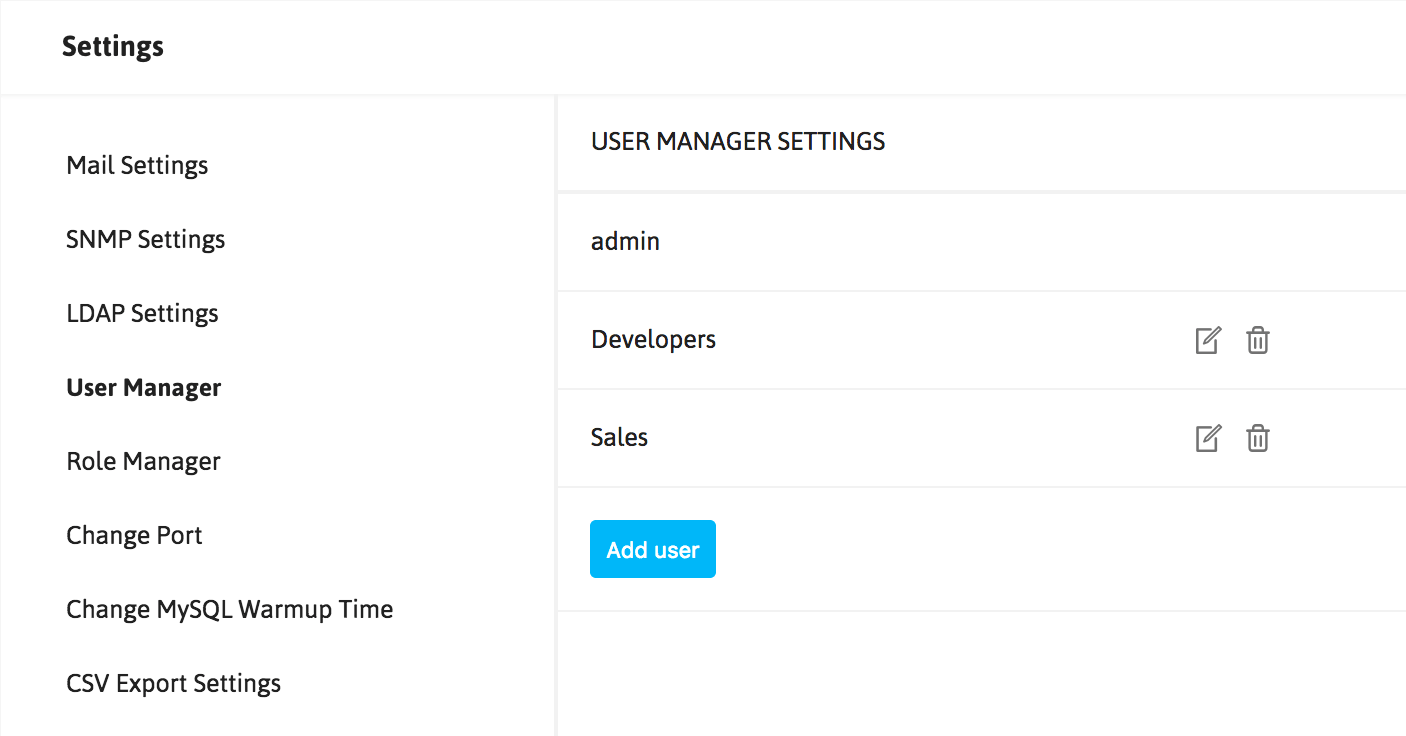
Task: Switch to the Role Manager section
Action: click(143, 462)
